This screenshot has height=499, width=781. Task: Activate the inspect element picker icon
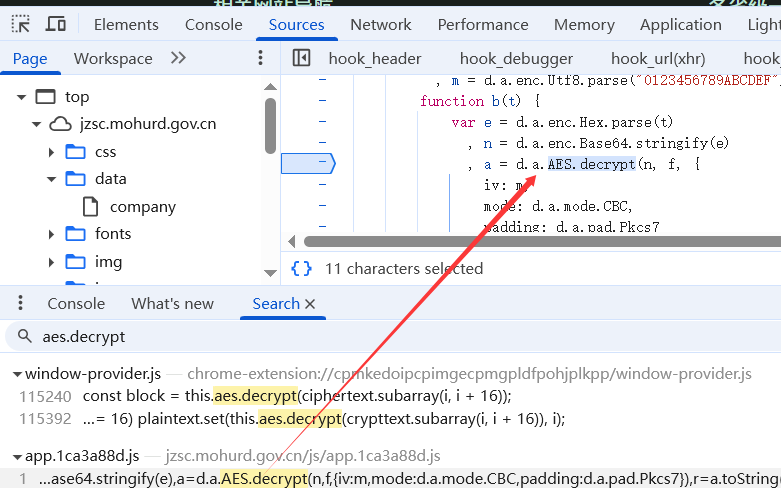(x=21, y=24)
